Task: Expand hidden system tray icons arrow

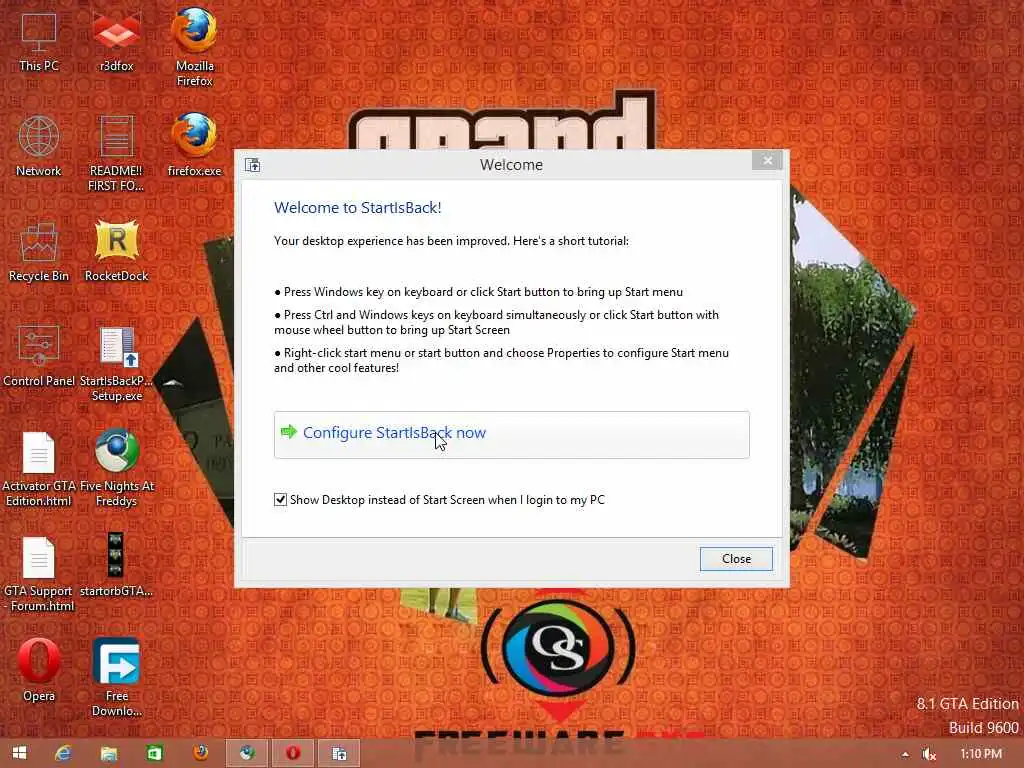Action: (x=905, y=754)
